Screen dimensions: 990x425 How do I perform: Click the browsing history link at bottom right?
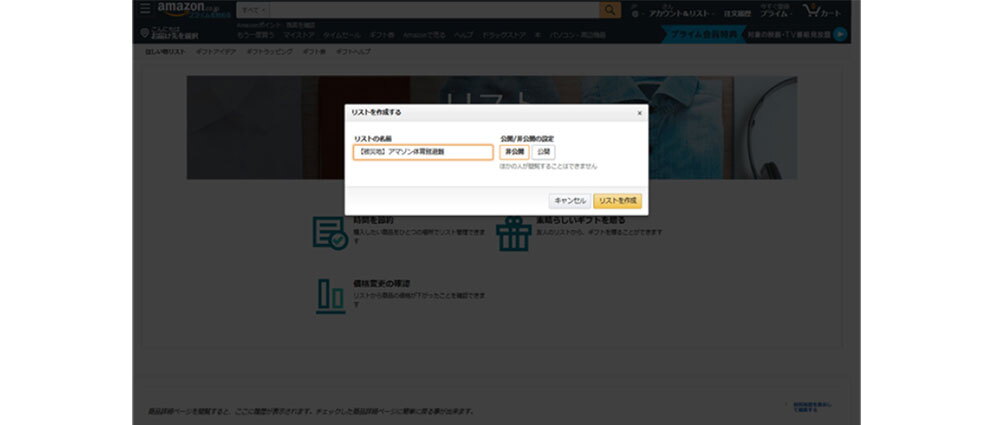813,407
